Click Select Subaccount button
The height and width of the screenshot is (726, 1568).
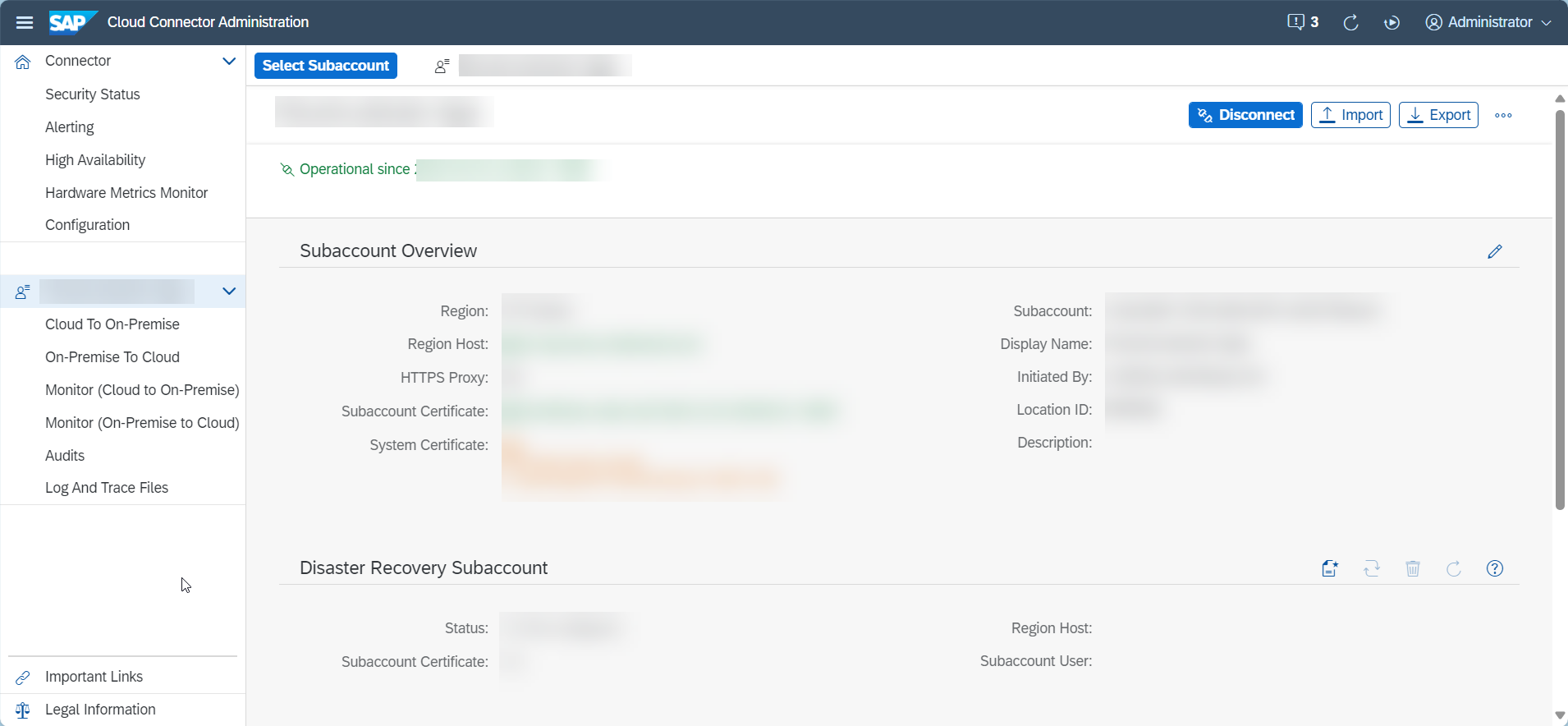click(x=326, y=66)
